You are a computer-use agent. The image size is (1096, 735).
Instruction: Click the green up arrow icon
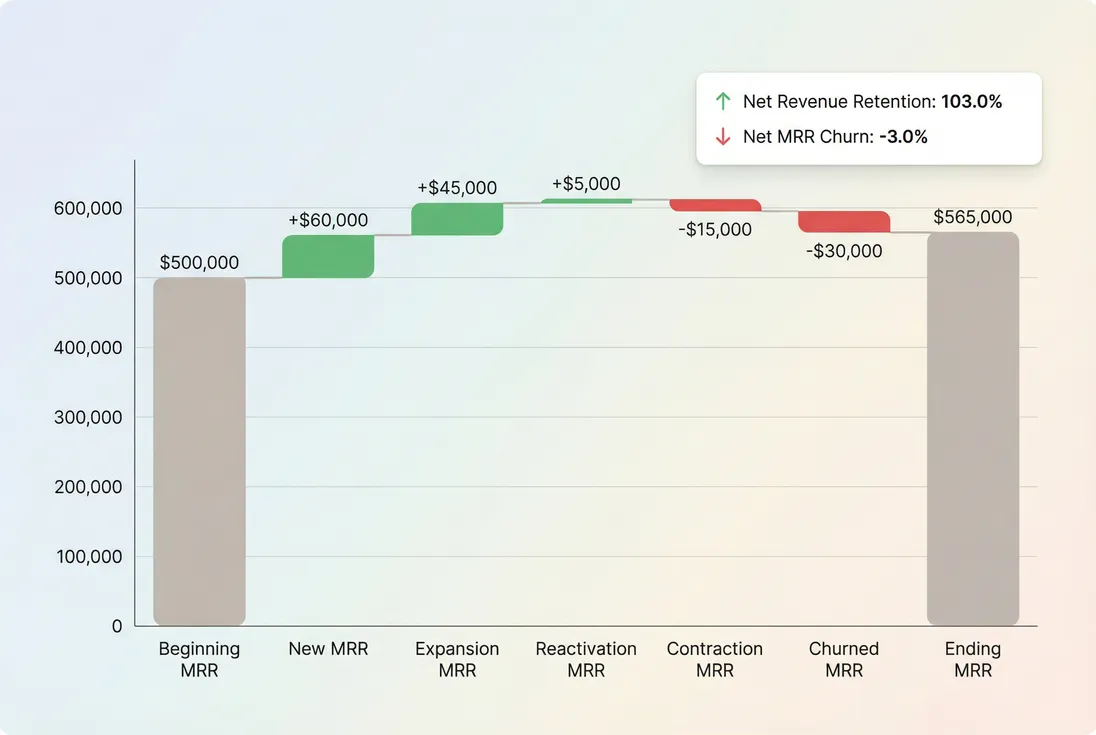(x=722, y=101)
